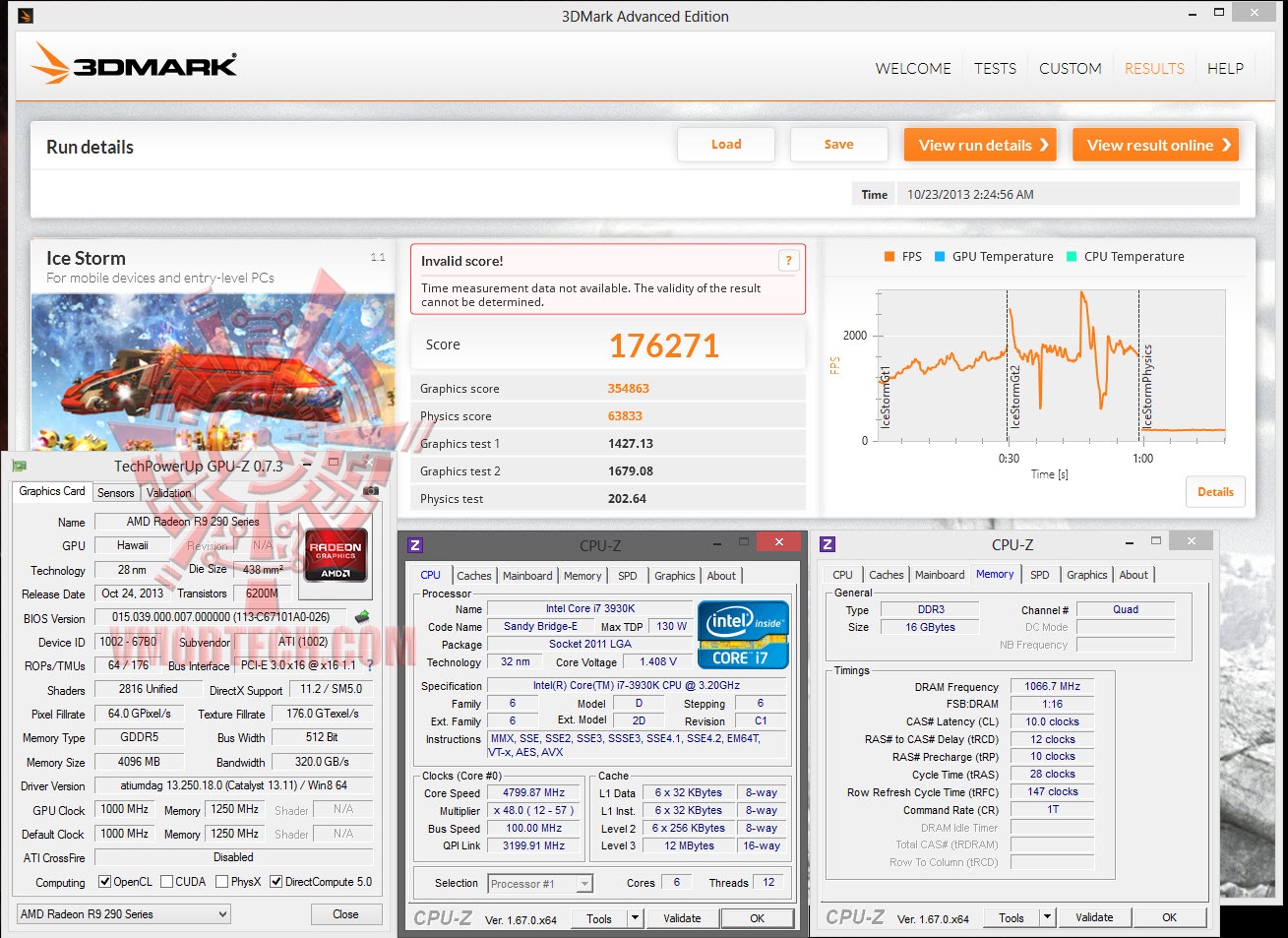
Task: Minimize the GPU-Z window
Action: pos(307,463)
